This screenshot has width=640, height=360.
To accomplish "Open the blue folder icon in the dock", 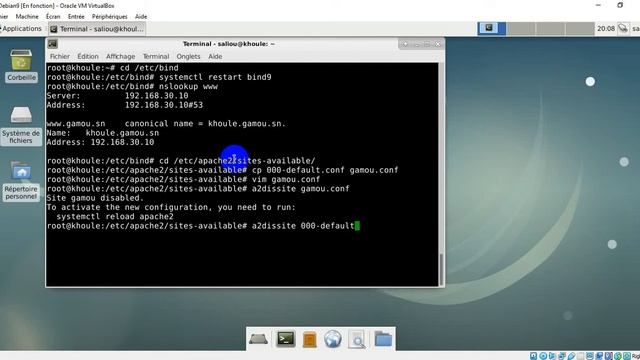I will 383,339.
